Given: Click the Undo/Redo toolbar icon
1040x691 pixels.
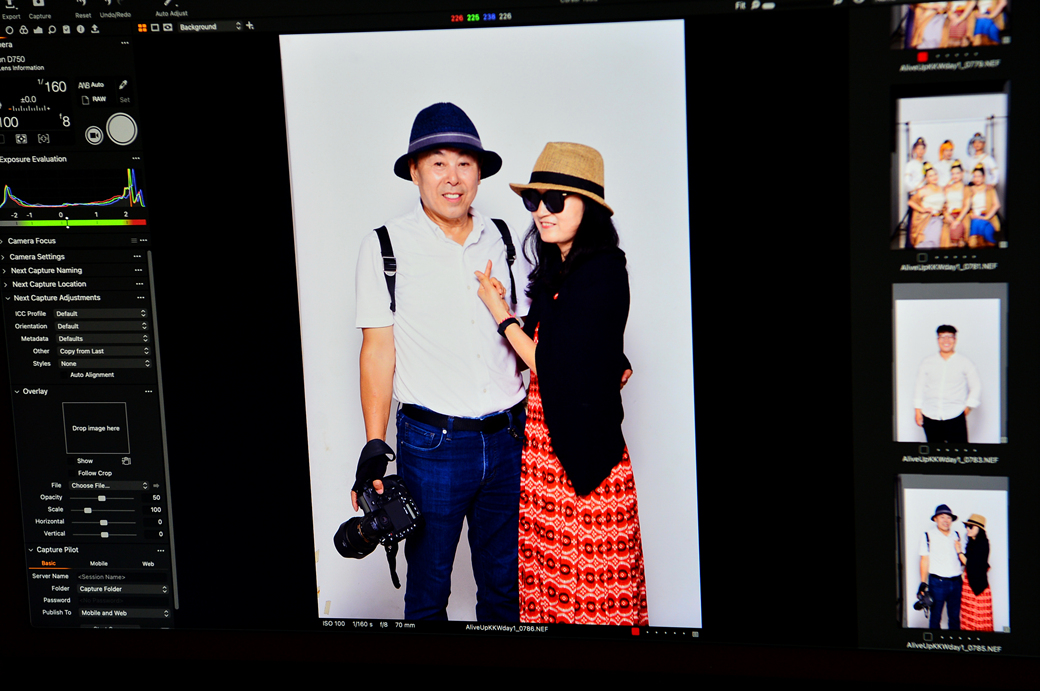Looking at the screenshot, I should click(114, 3).
